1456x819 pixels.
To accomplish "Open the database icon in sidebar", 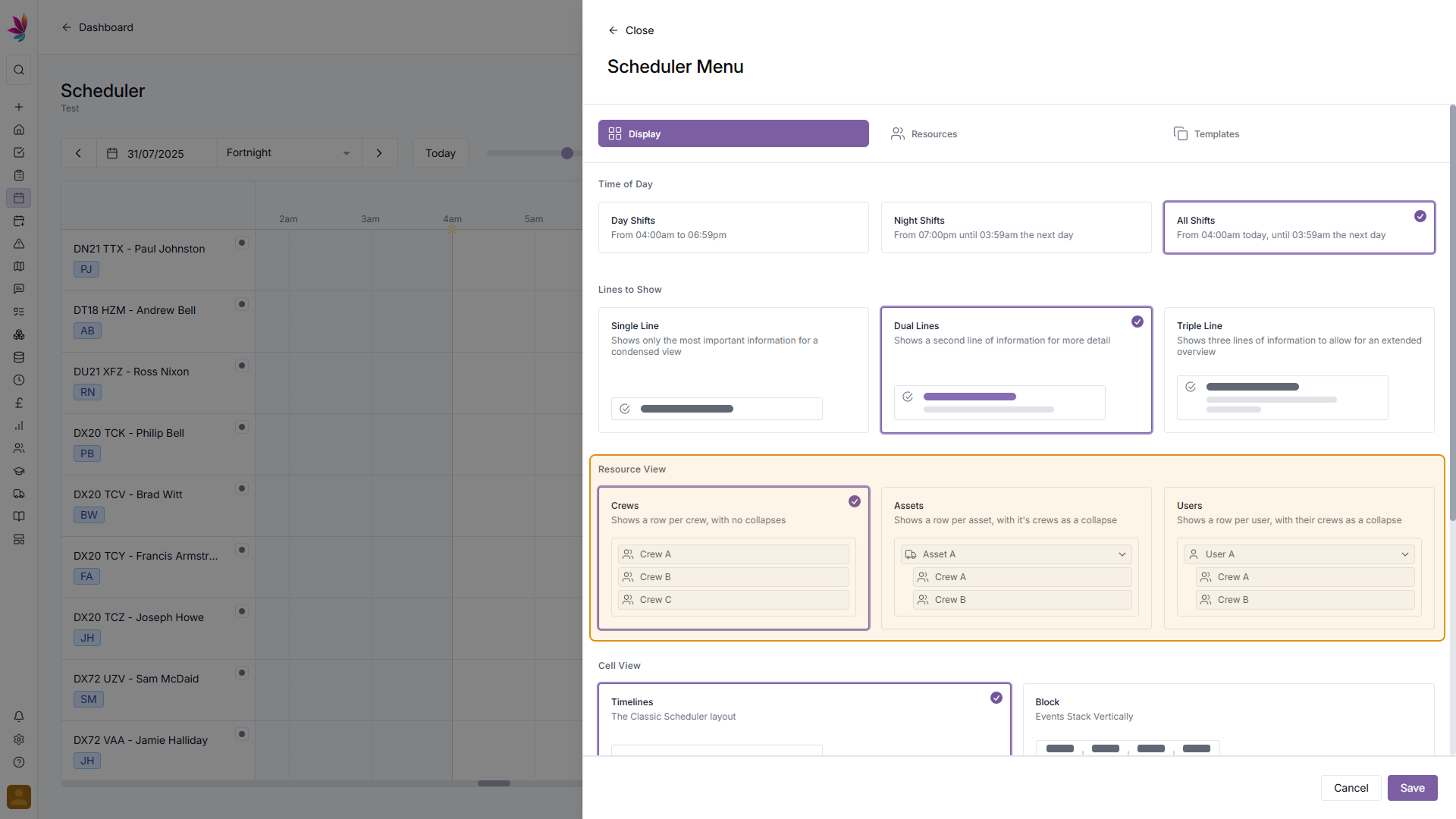I will (x=19, y=357).
